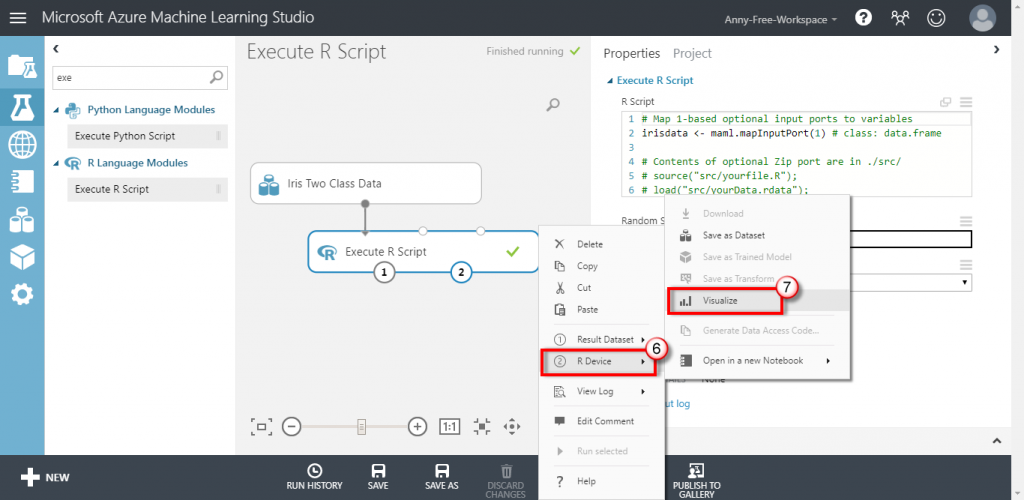Move the canvas zoom slider handle

pyautogui.click(x=361, y=427)
